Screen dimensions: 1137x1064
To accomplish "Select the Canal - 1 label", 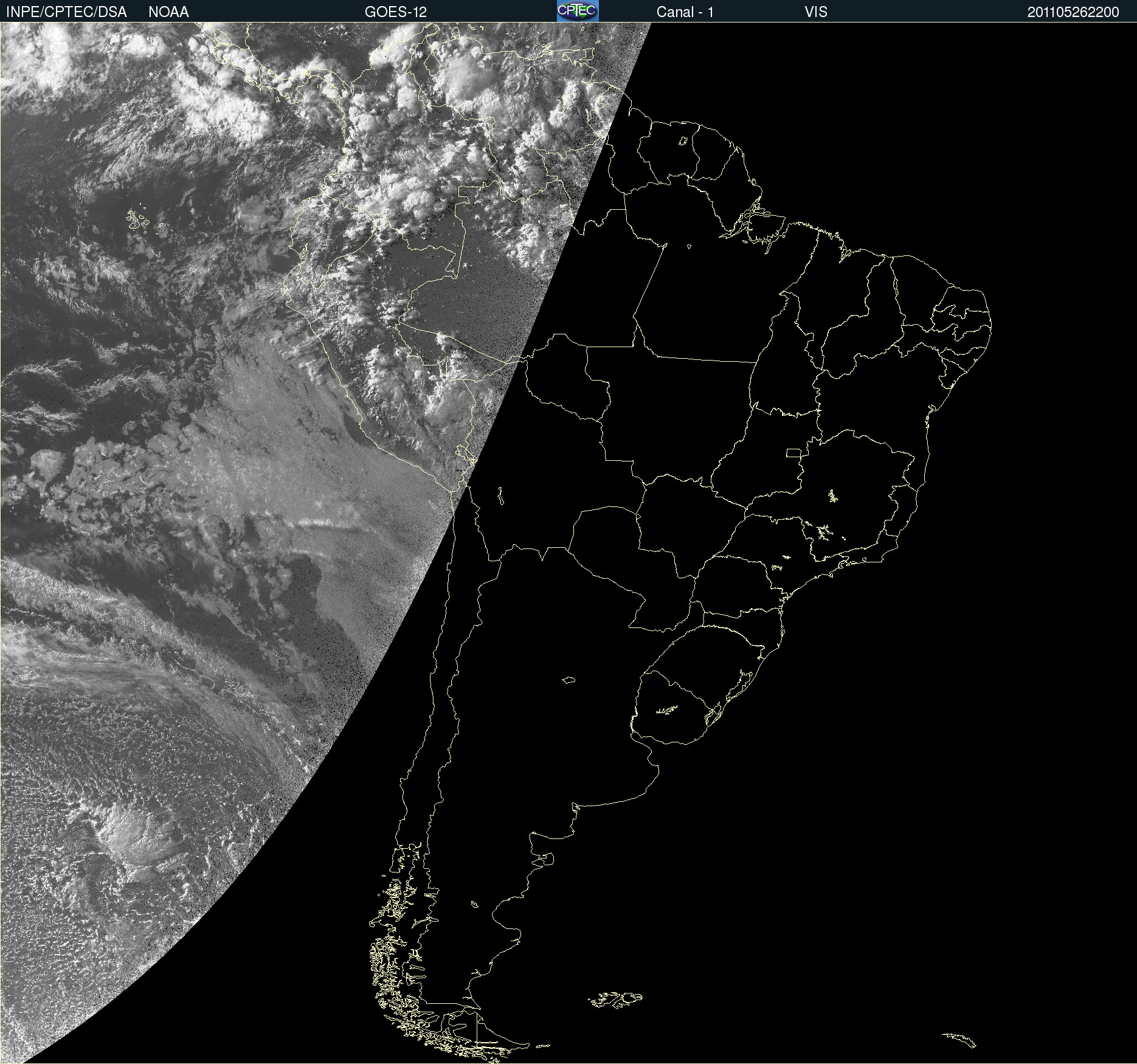I will pyautogui.click(x=685, y=12).
